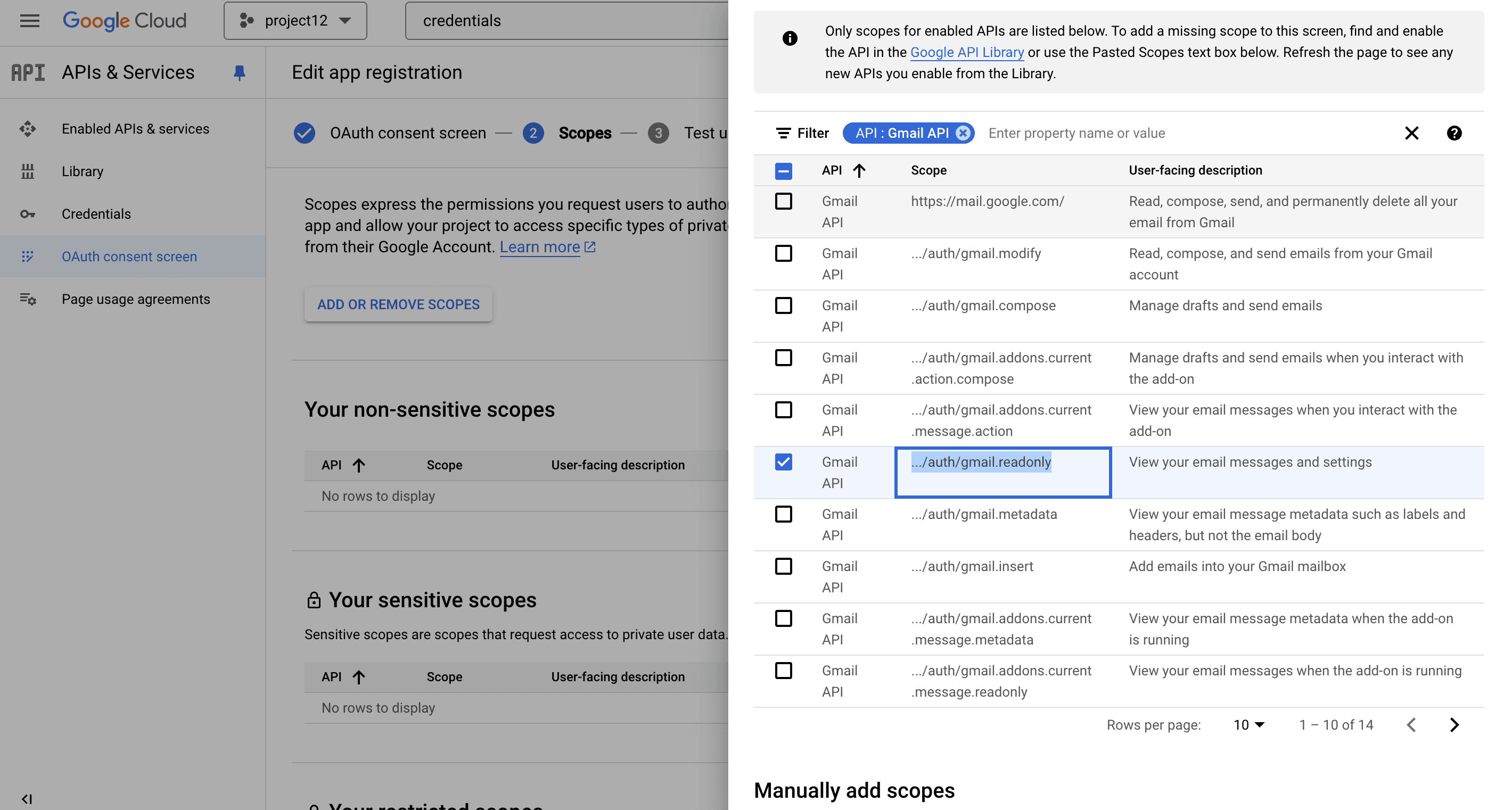The width and height of the screenshot is (1512, 810).
Task: Check the gmail.modify scope checkbox
Action: click(783, 253)
